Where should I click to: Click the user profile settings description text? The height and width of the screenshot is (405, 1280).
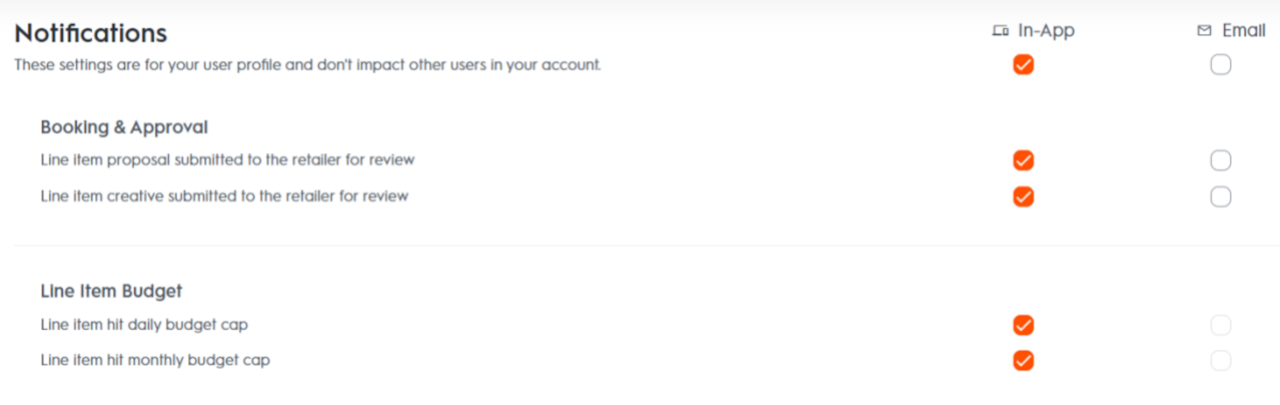click(307, 65)
